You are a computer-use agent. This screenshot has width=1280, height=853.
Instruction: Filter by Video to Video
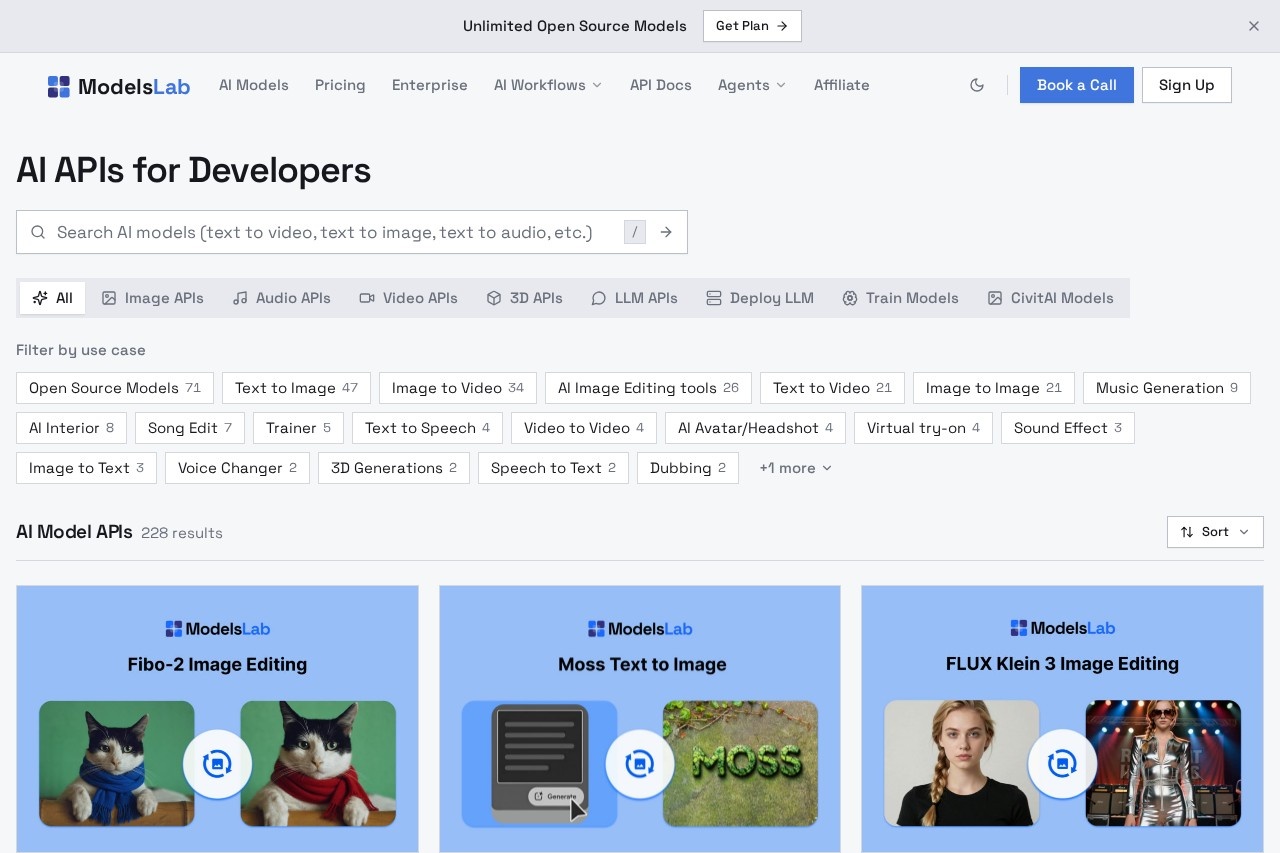point(584,428)
